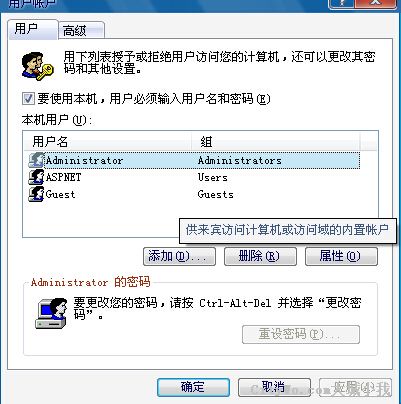Click the Administrator user account icon
The width and height of the screenshot is (401, 404).
point(36,160)
